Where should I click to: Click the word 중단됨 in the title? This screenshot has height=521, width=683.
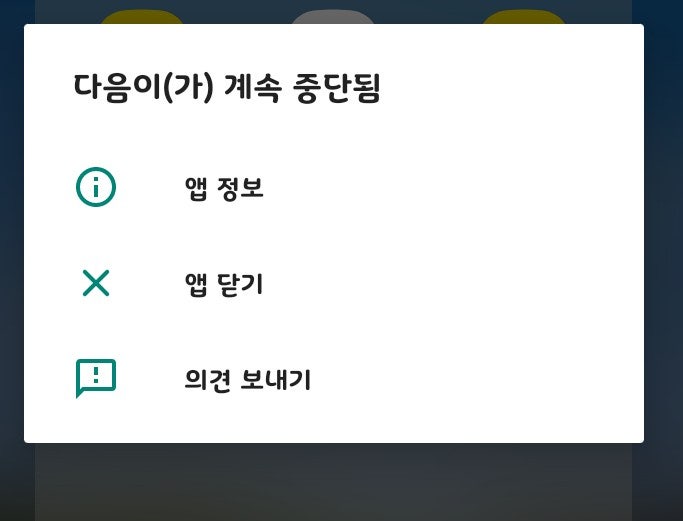pos(337,88)
